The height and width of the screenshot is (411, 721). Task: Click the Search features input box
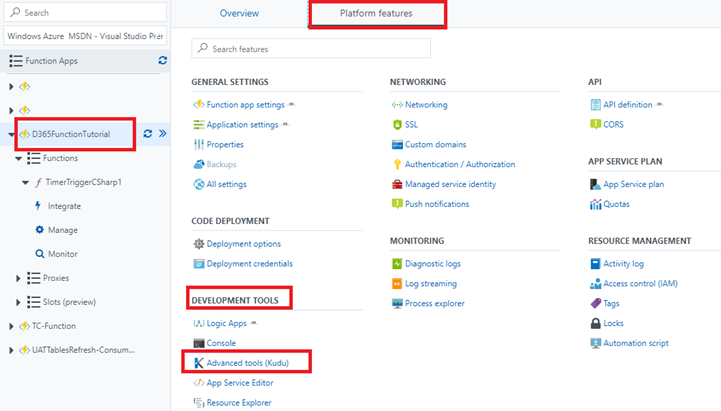tap(315, 49)
